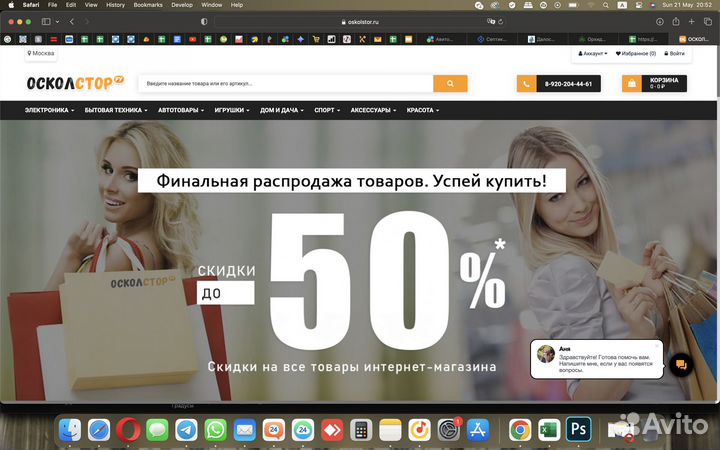This screenshot has width=720, height=450.
Task: Open Calculator from the Dock
Action: point(361,430)
